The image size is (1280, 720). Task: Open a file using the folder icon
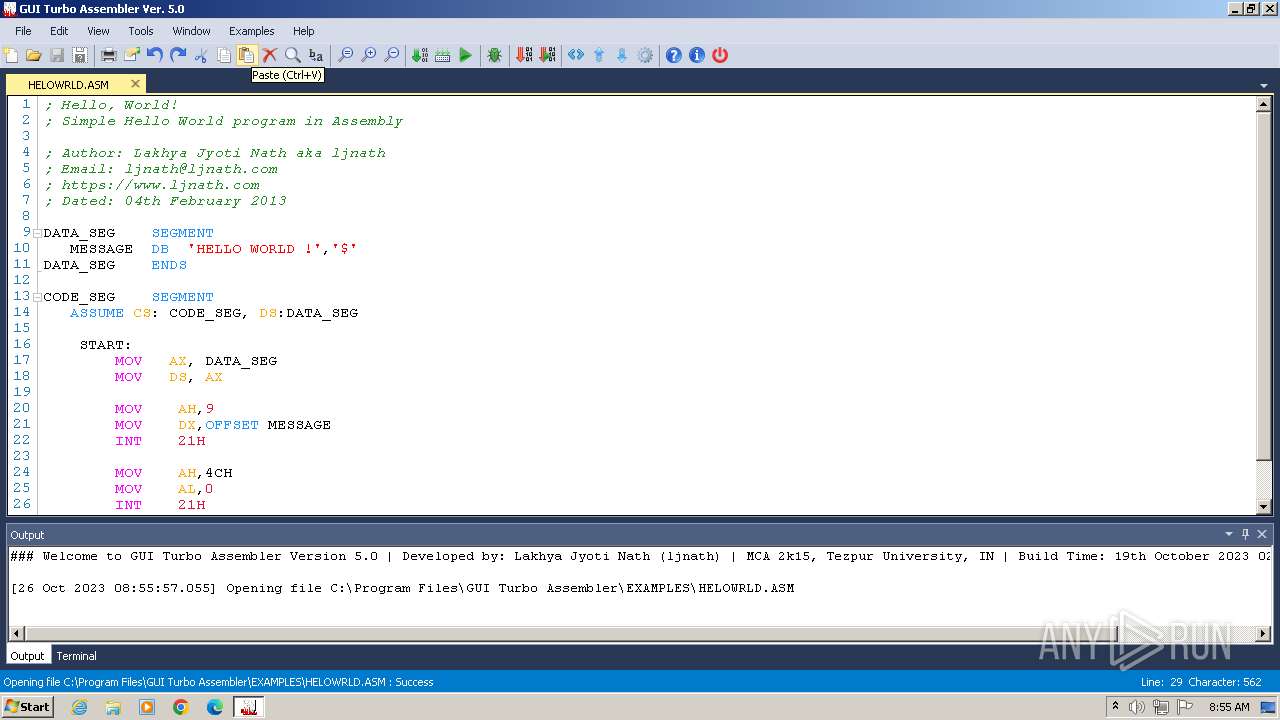click(34, 55)
